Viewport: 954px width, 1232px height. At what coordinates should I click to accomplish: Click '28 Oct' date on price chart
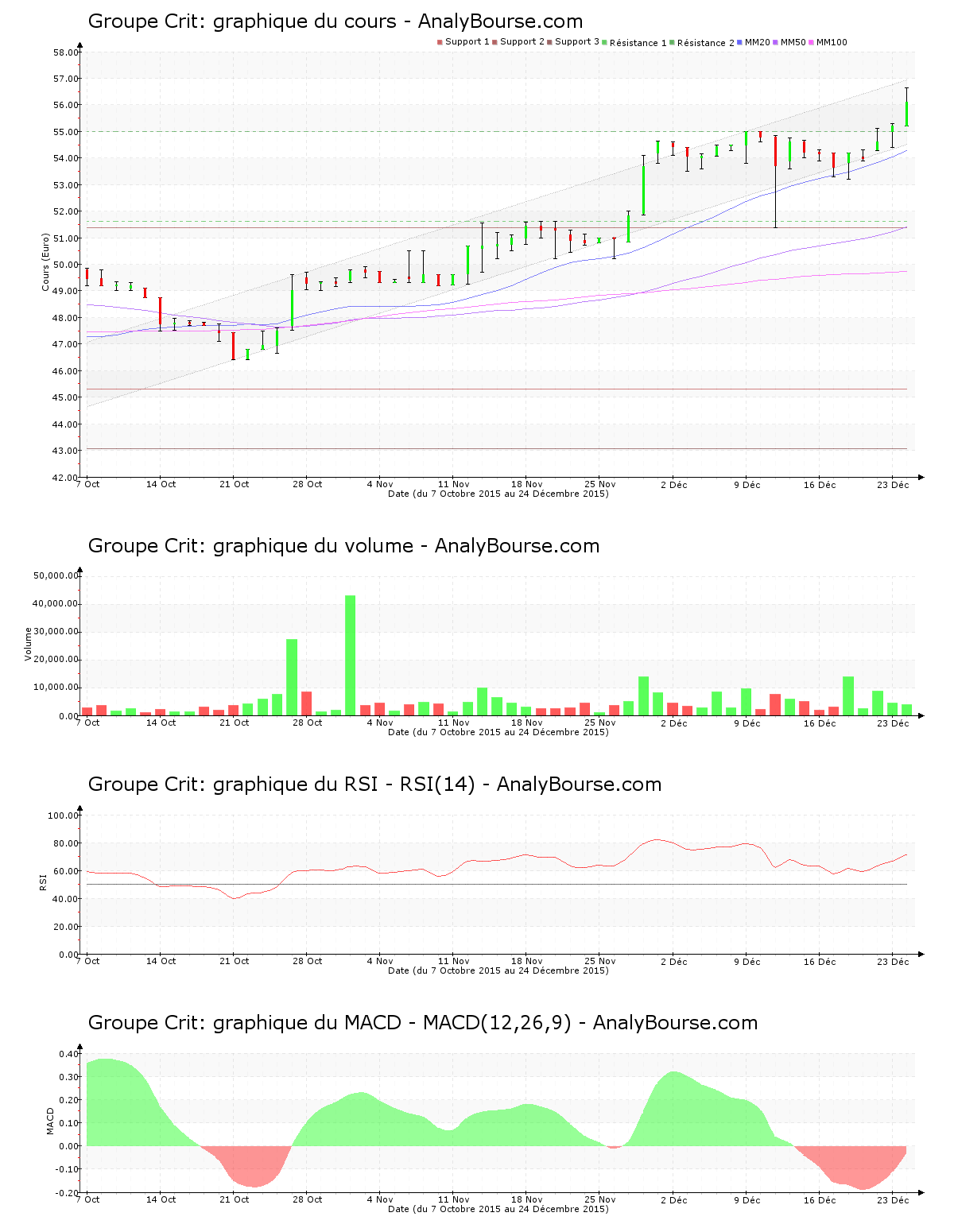[308, 484]
